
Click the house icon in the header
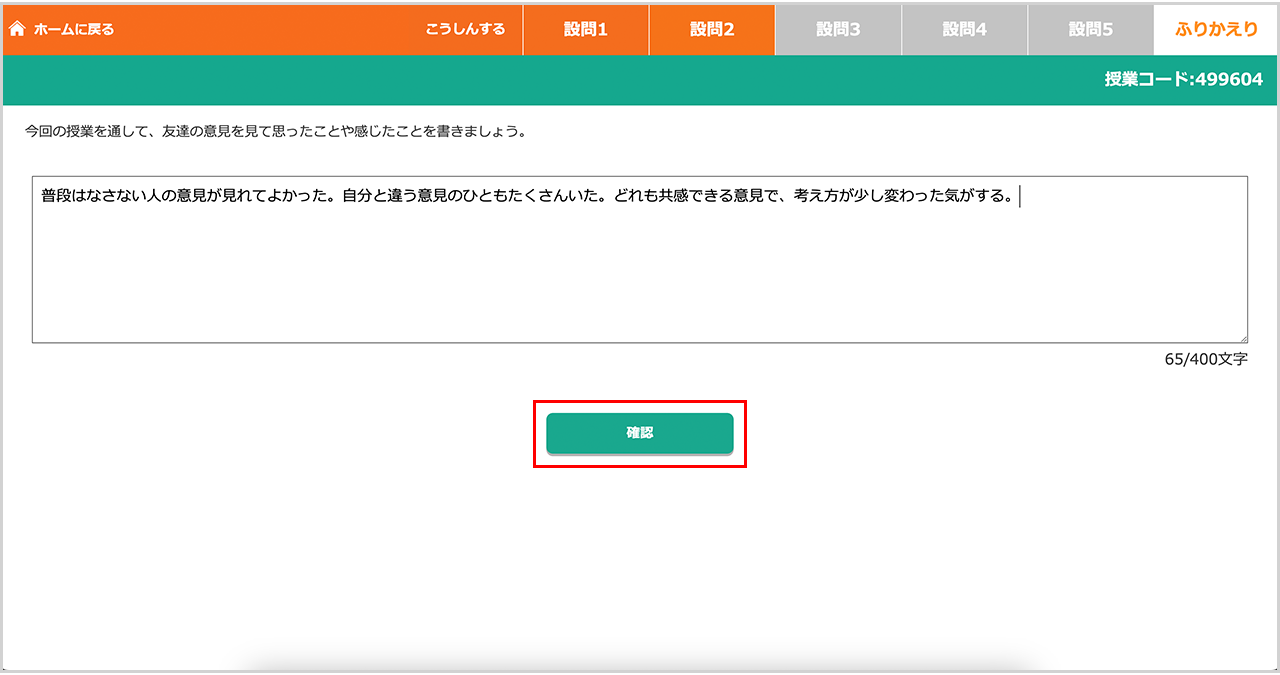[17, 29]
